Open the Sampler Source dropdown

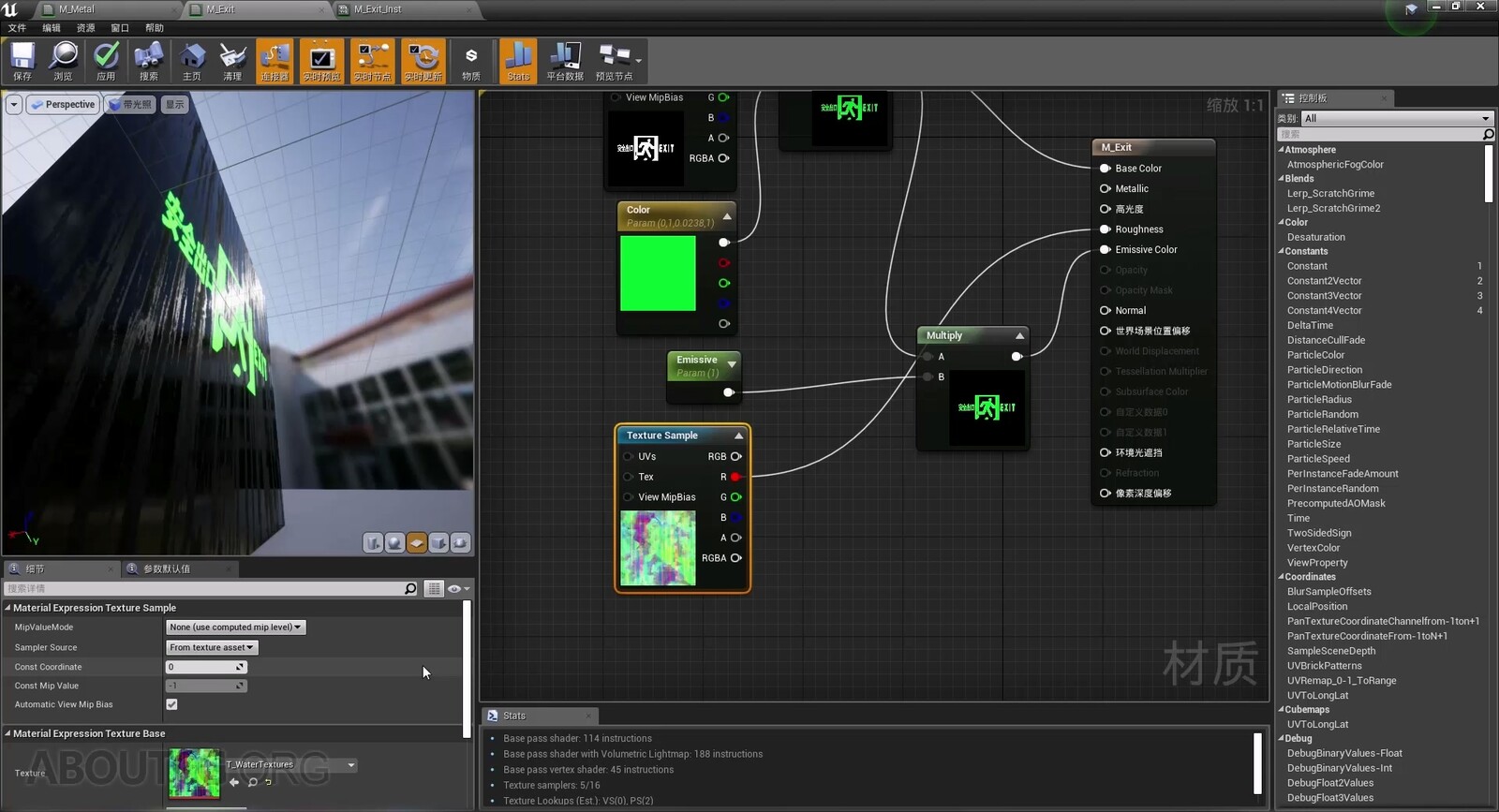(x=211, y=647)
